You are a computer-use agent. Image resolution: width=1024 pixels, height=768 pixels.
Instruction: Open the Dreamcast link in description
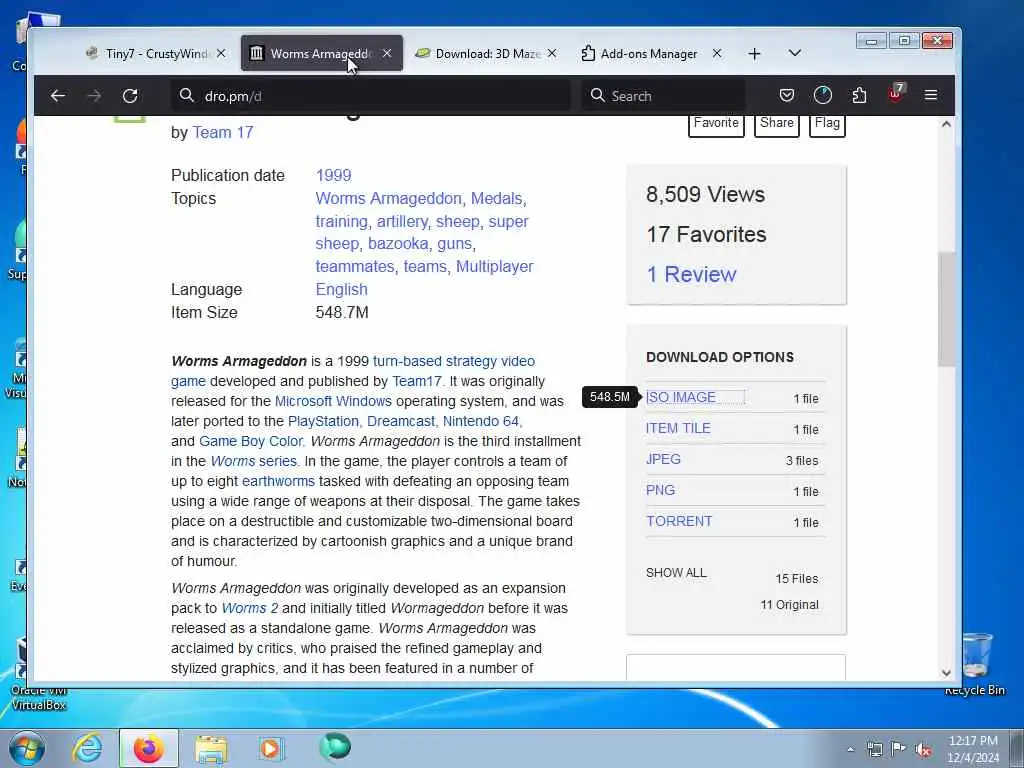pyautogui.click(x=400, y=421)
